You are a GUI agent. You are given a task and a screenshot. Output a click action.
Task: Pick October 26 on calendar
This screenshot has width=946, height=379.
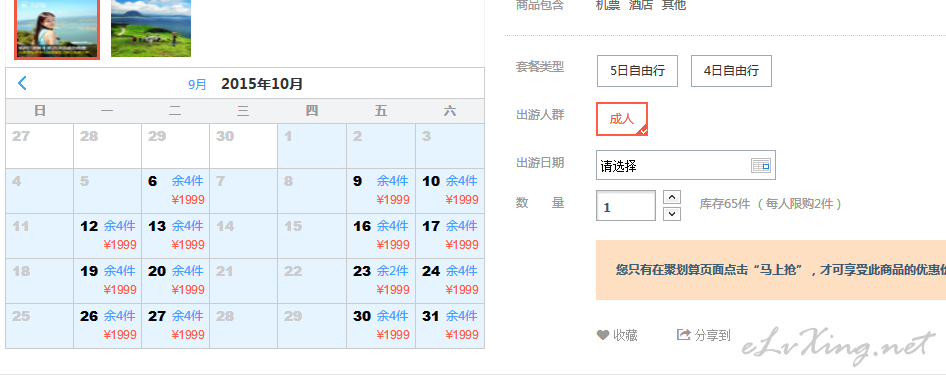(107, 326)
